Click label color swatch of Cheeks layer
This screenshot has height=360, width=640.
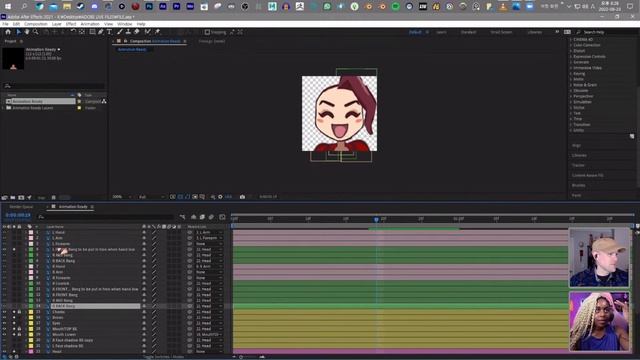pyautogui.click(x=31, y=312)
